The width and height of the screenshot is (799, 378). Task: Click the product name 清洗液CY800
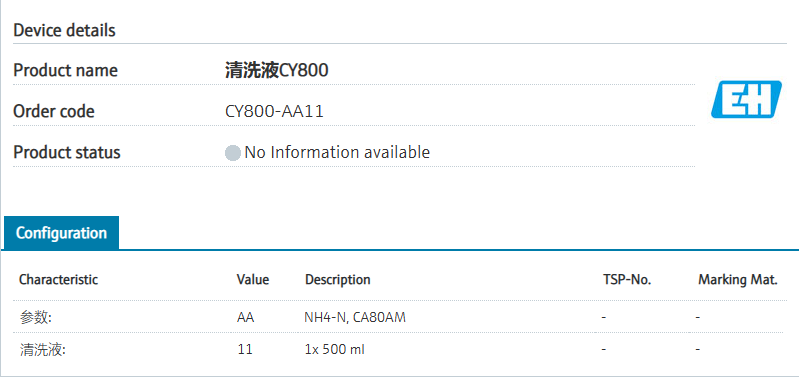tap(277, 70)
